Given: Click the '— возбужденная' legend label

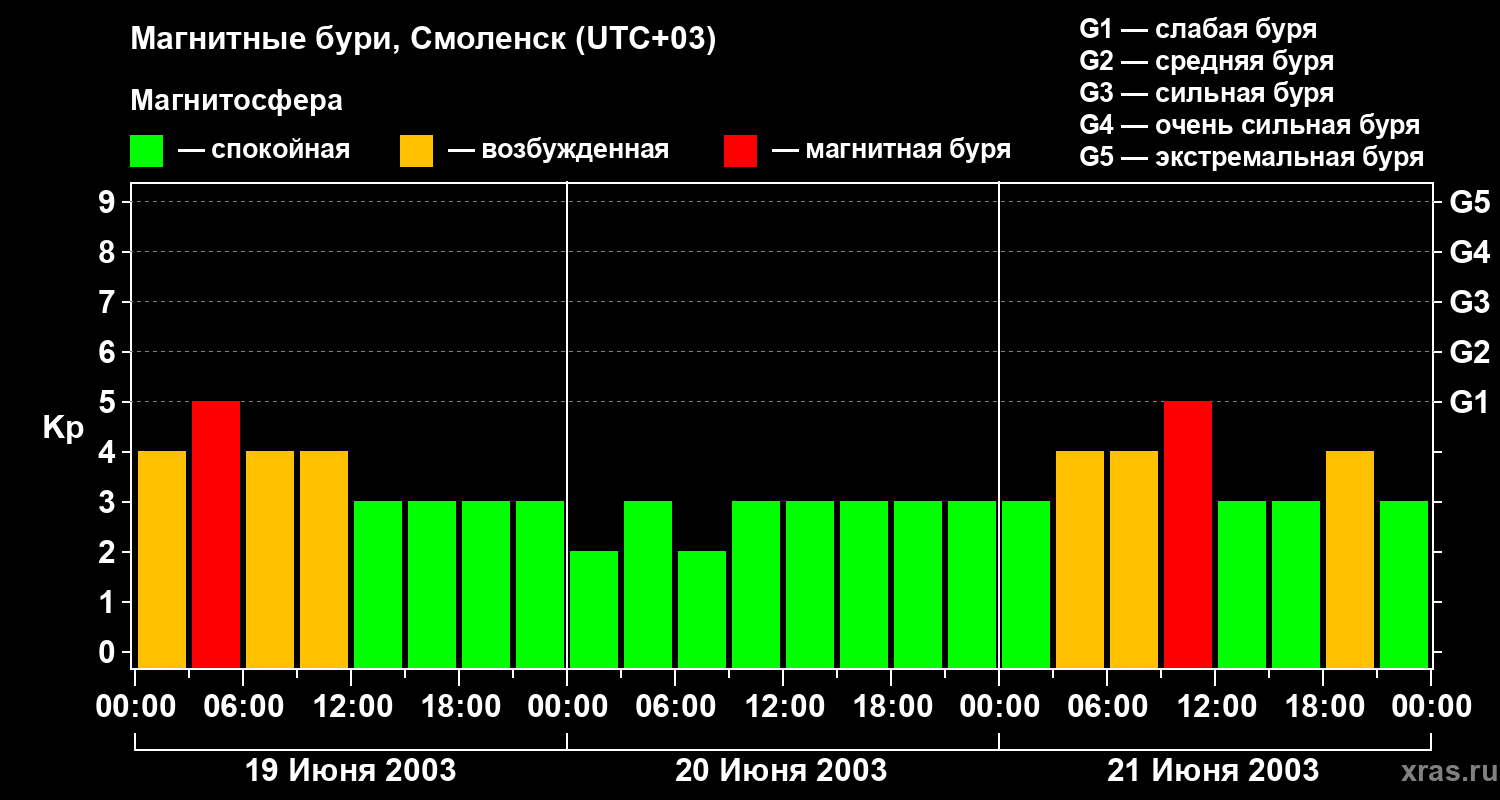Looking at the screenshot, I should click(558, 150).
